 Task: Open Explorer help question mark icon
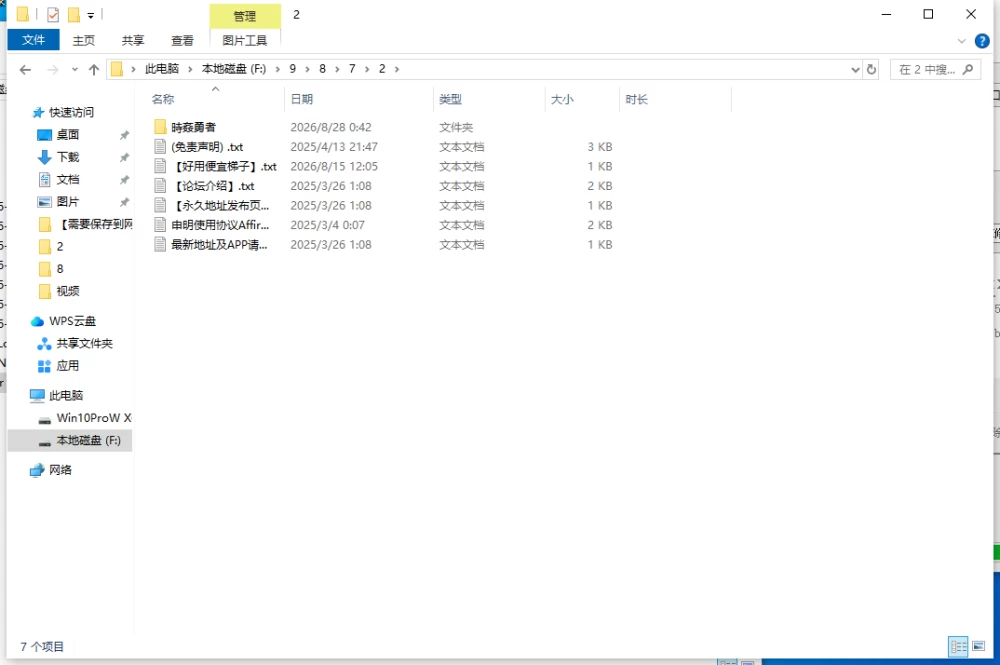tap(982, 41)
